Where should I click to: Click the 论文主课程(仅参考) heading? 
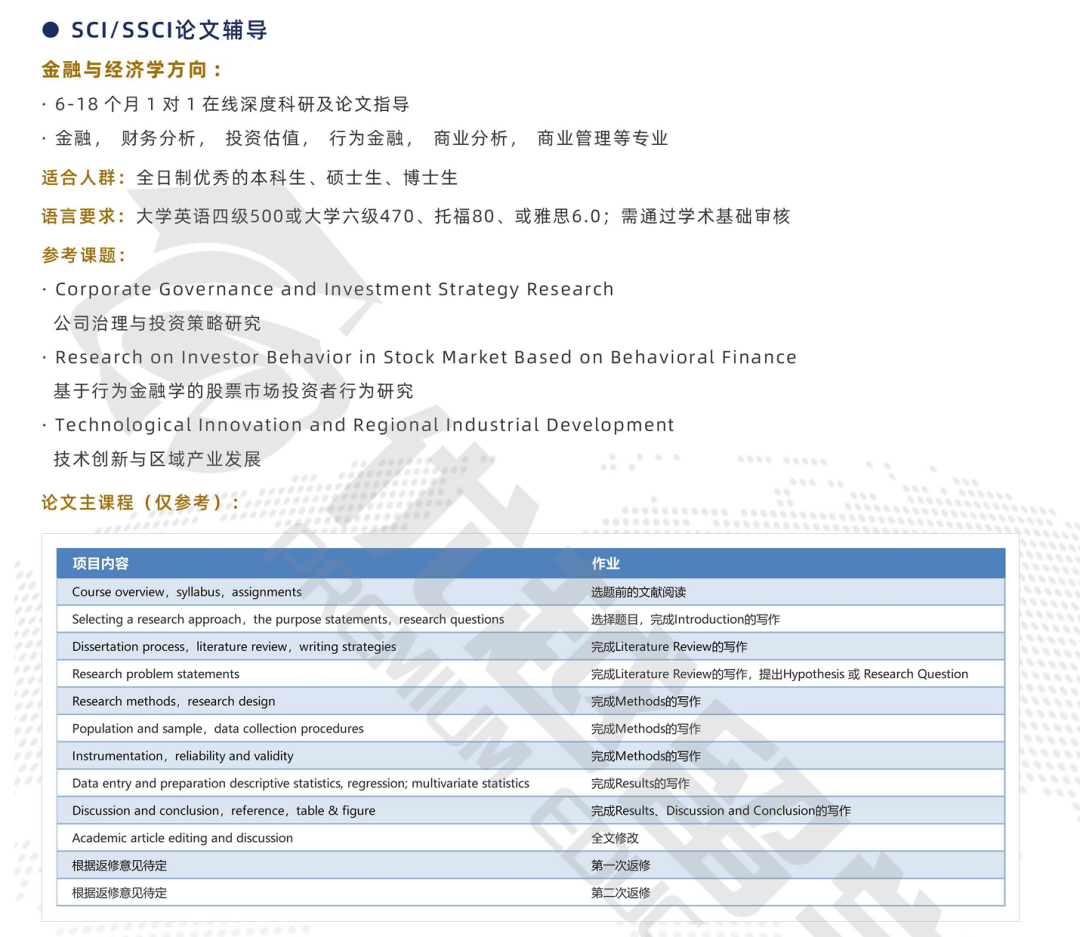[x=141, y=502]
